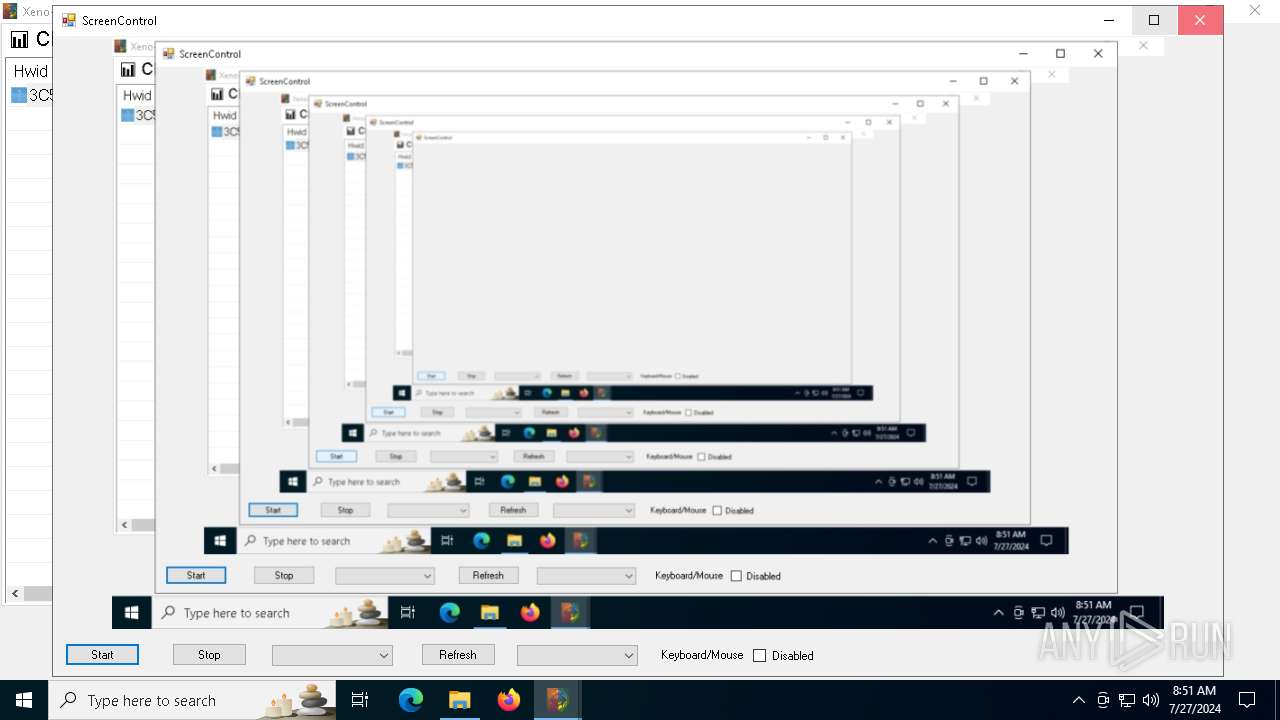Image resolution: width=1280 pixels, height=720 pixels.
Task: Open combo box after Stop in first mirrored ScreenControl
Action: point(385,576)
